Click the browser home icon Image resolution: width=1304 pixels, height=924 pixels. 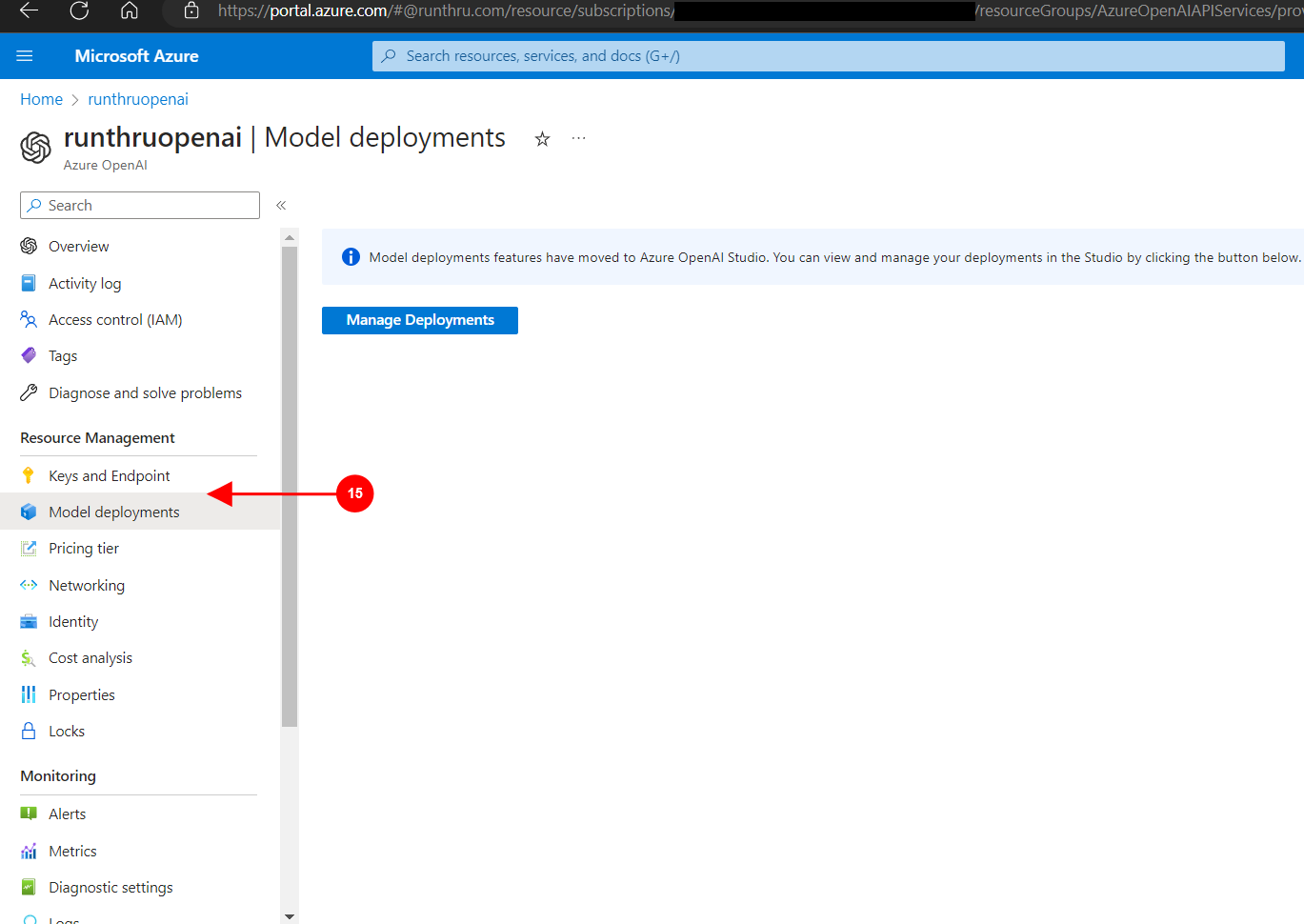pos(130,10)
